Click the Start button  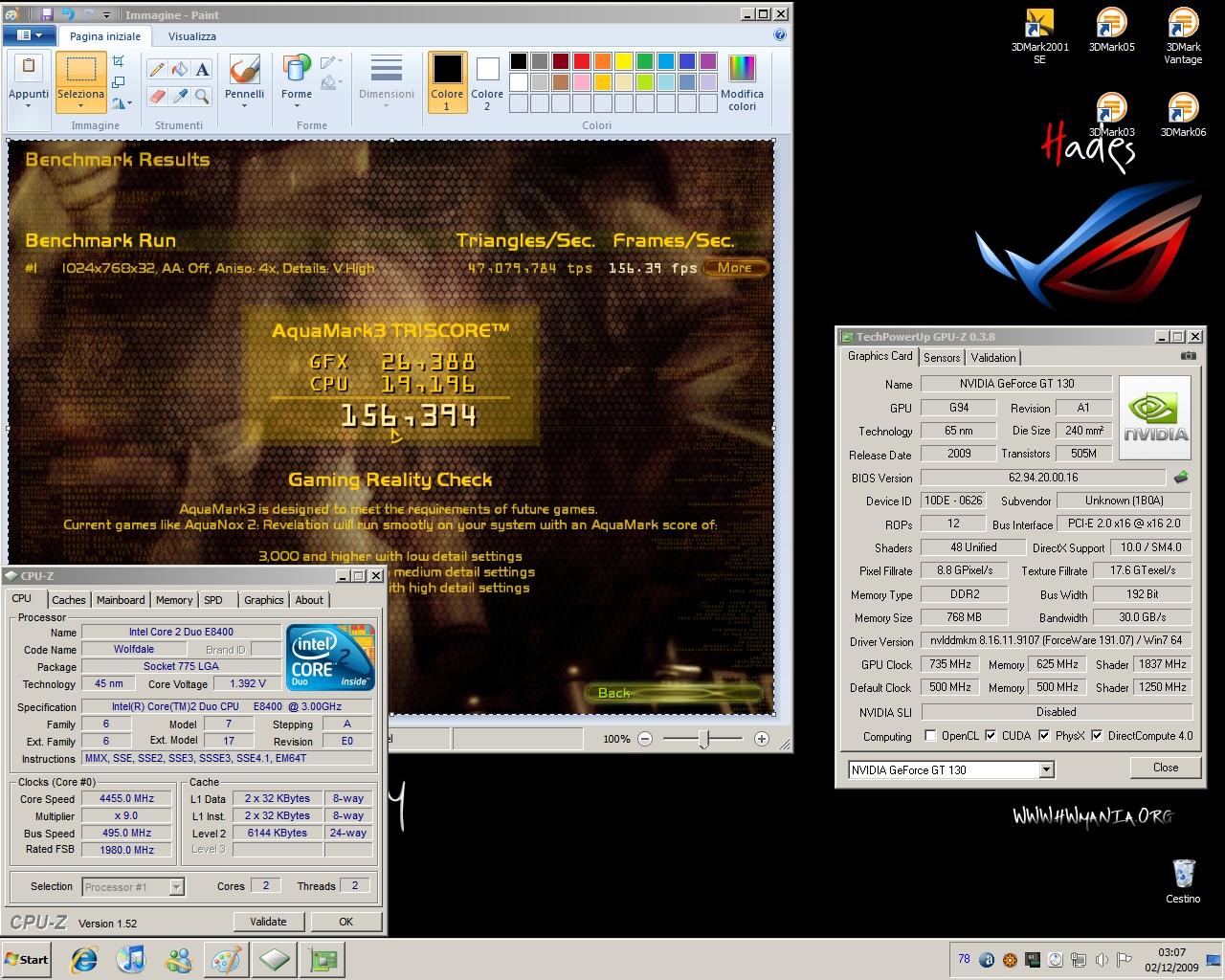(27, 959)
